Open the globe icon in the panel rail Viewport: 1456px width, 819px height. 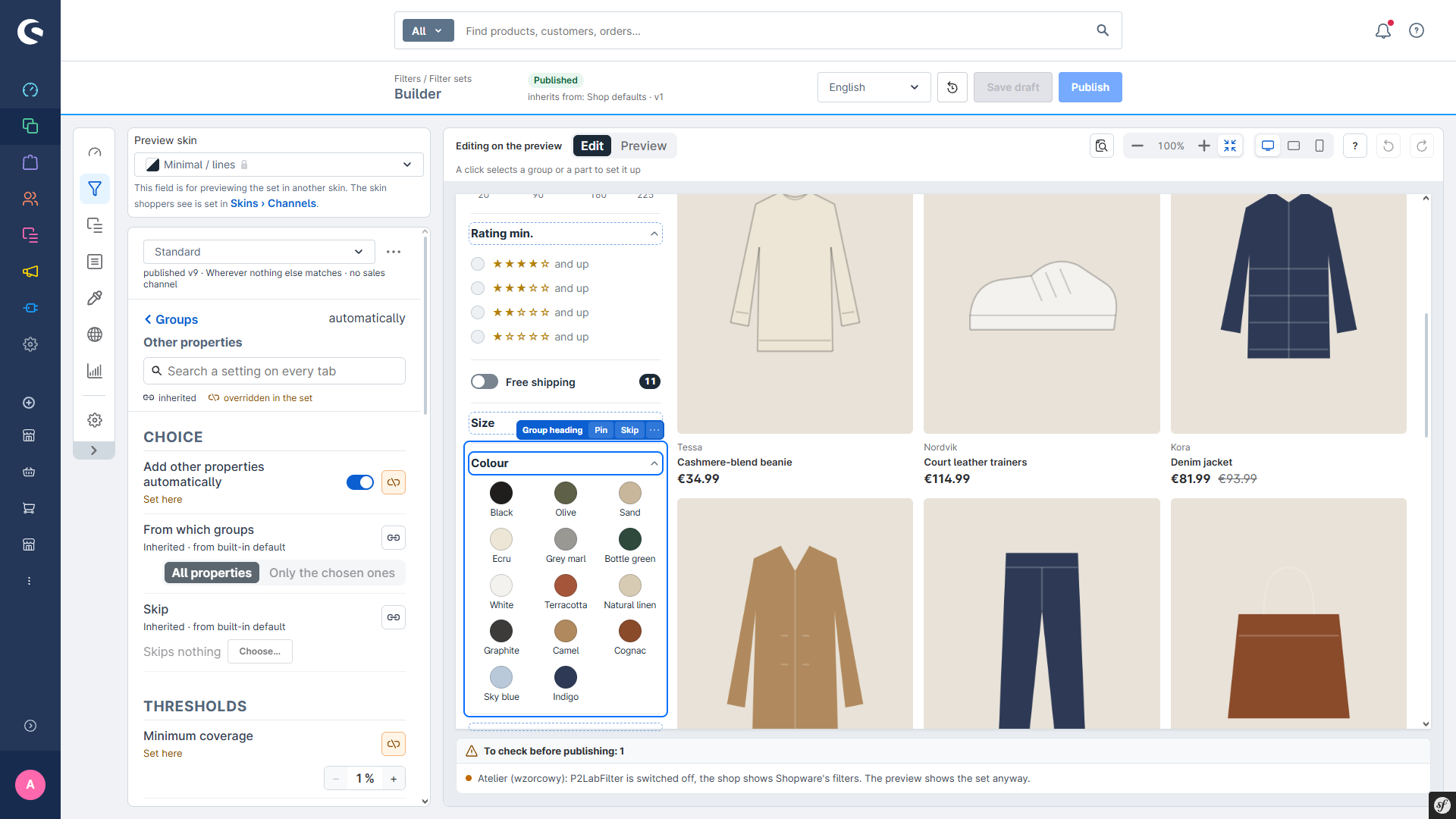point(95,334)
